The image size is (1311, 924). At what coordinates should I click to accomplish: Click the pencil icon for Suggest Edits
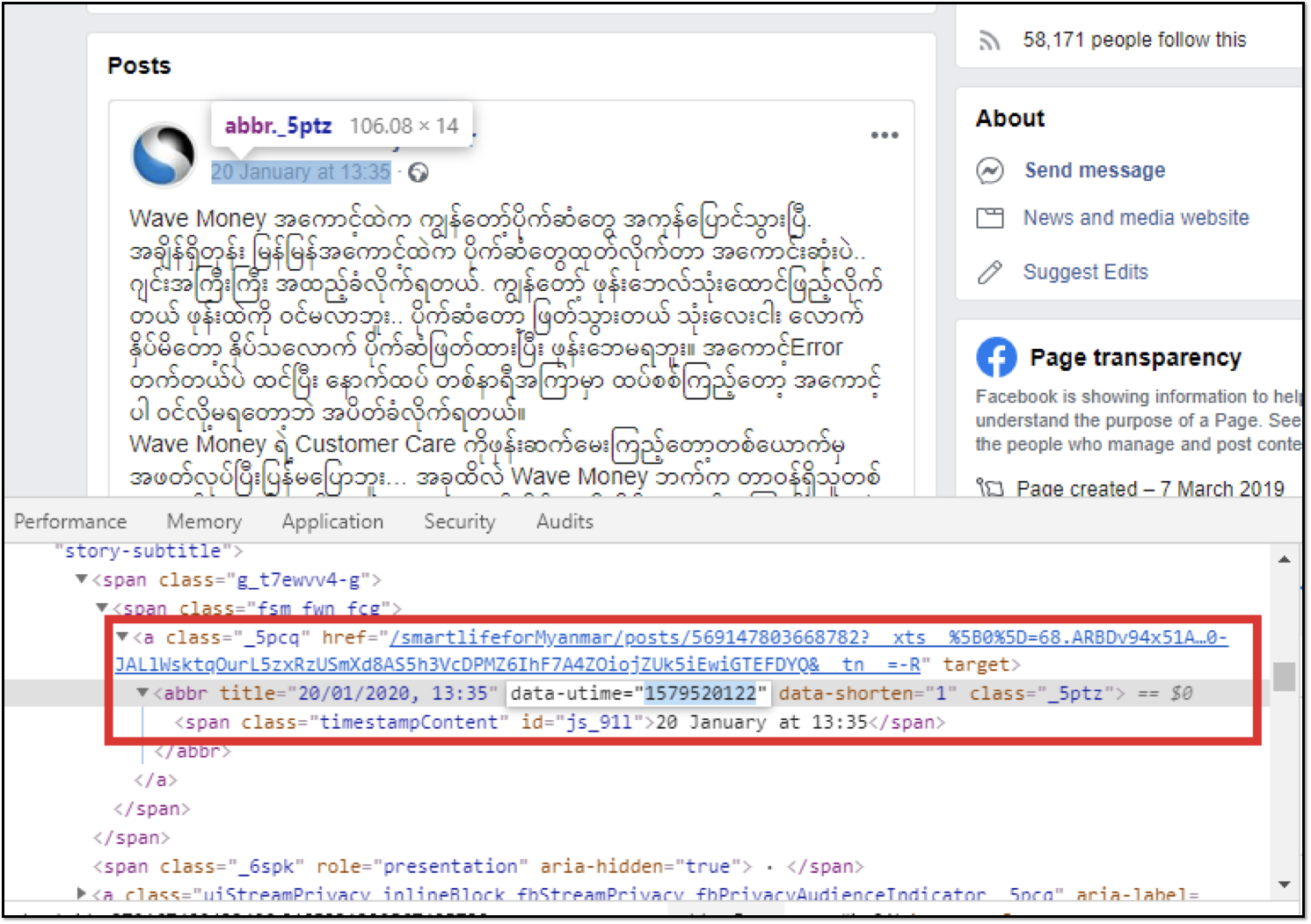(x=990, y=273)
